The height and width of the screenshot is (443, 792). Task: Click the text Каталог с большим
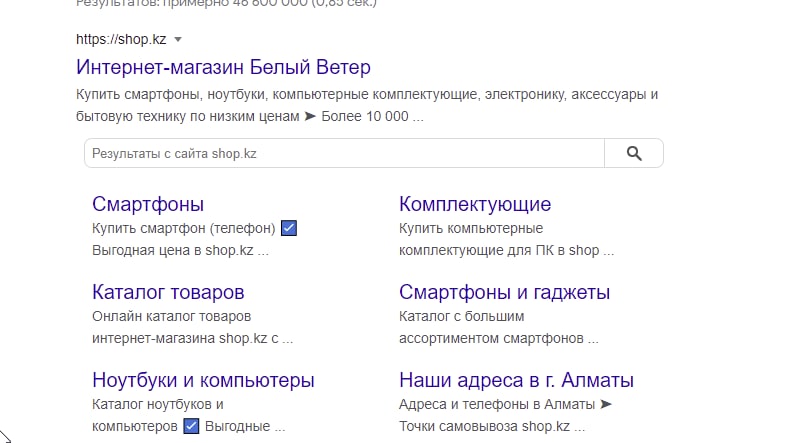[x=462, y=316]
